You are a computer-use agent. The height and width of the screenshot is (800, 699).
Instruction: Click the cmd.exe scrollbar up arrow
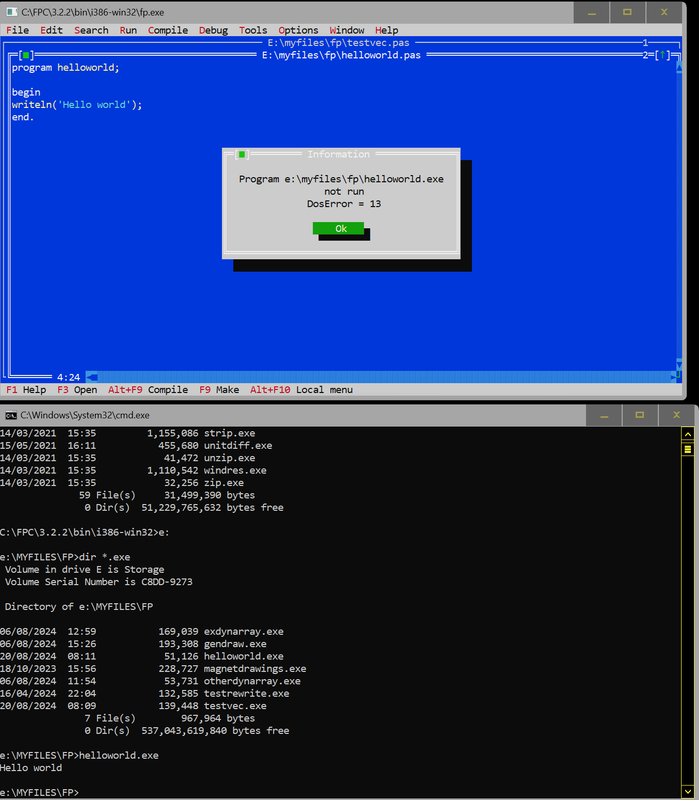click(x=688, y=434)
